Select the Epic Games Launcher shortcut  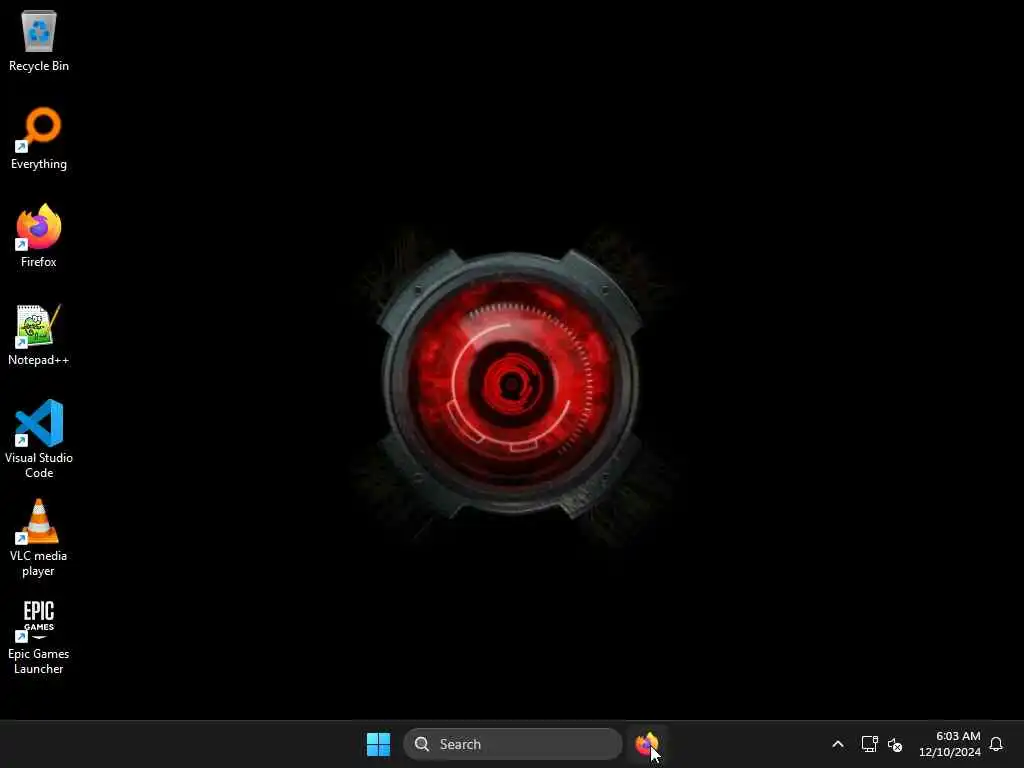pyautogui.click(x=39, y=637)
